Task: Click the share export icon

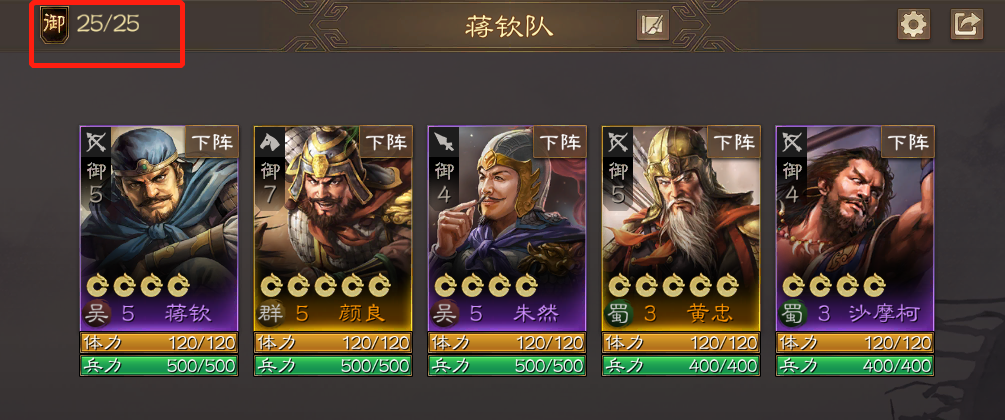Action: point(967,25)
